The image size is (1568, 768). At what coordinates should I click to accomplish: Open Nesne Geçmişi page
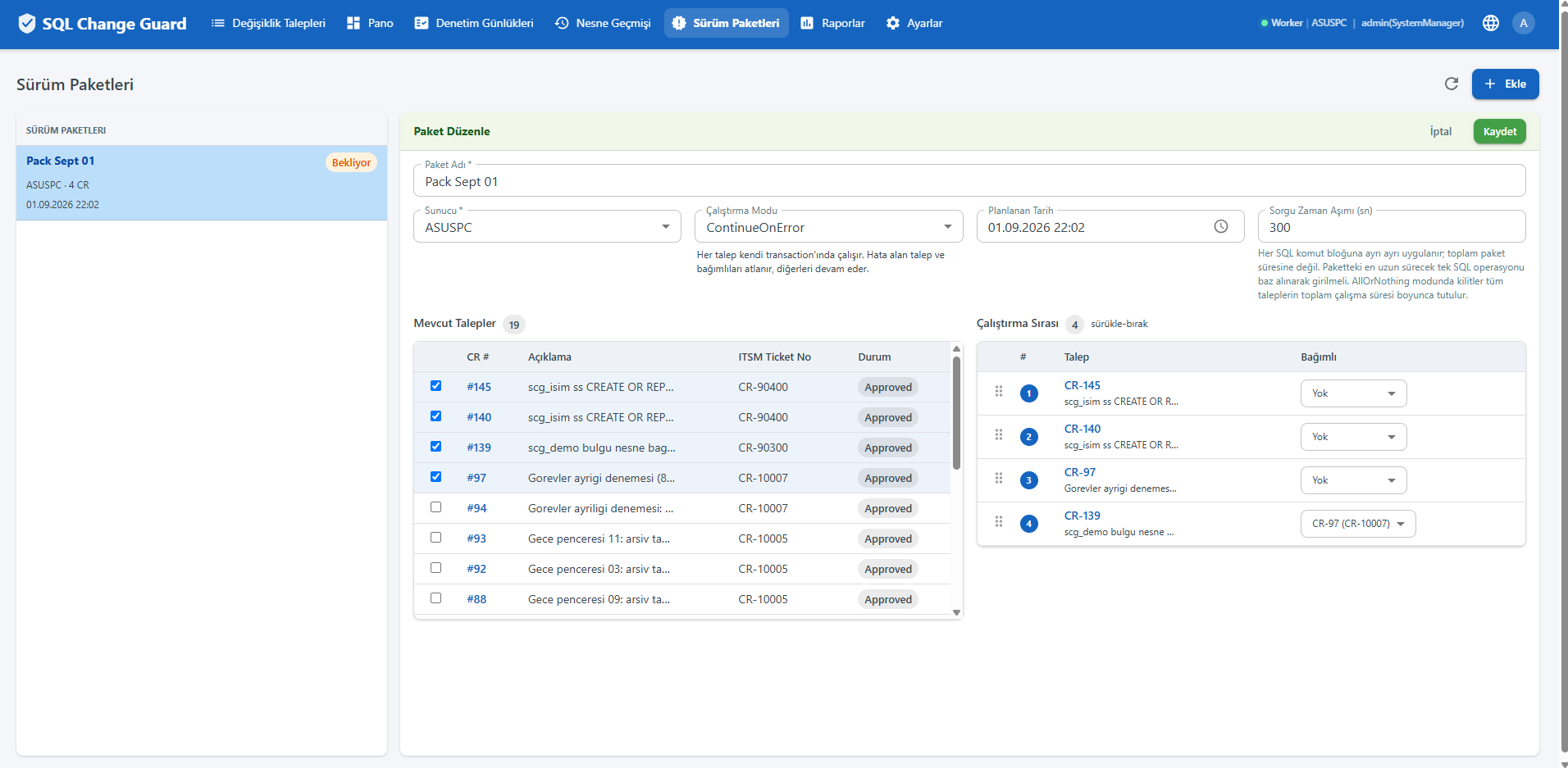coord(603,23)
